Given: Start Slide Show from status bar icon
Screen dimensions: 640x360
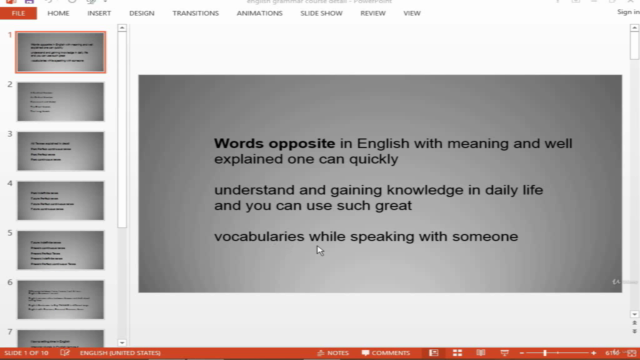Looking at the screenshot, I should tap(504, 353).
